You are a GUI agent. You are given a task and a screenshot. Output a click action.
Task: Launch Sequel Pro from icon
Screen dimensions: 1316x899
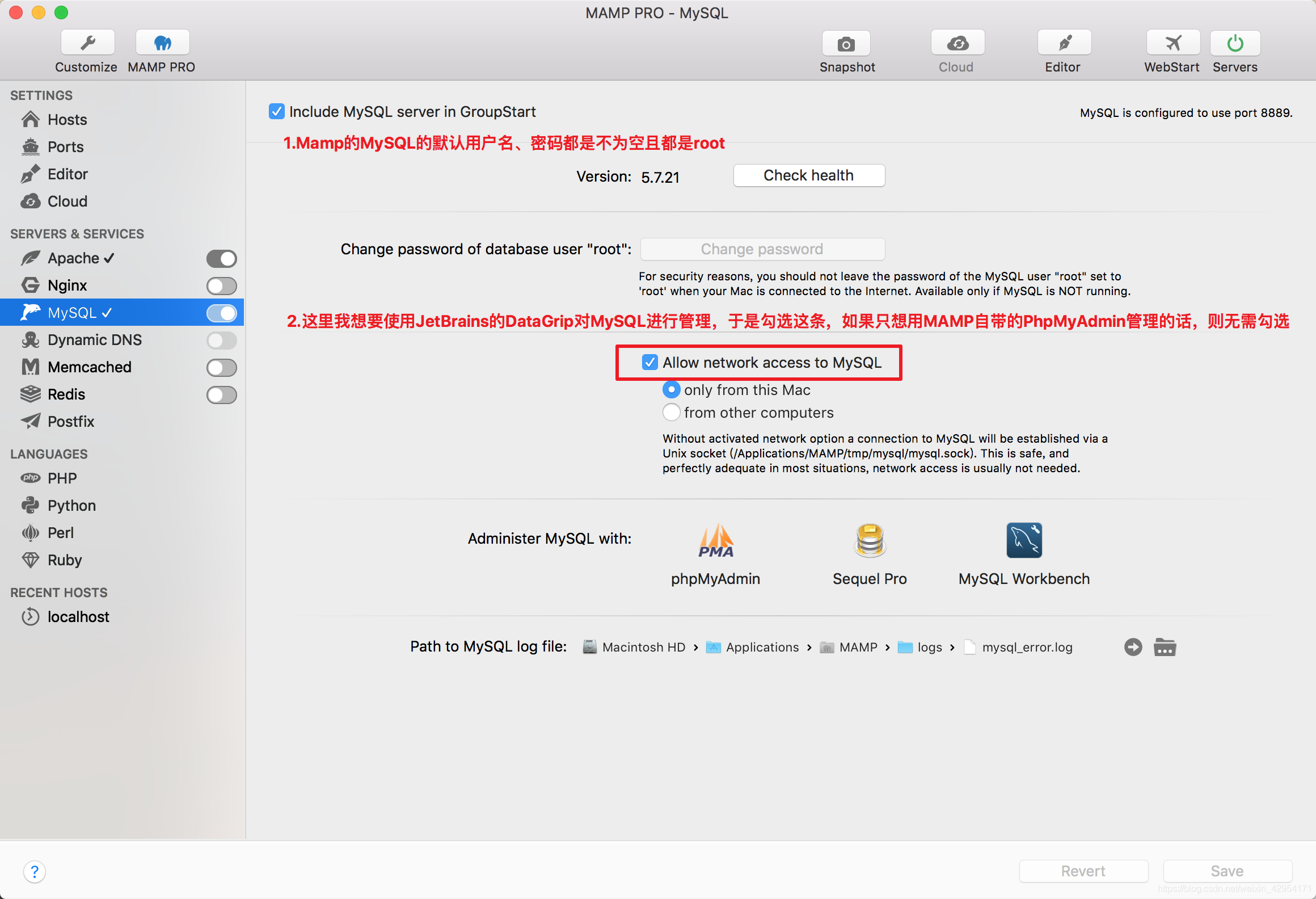point(870,540)
